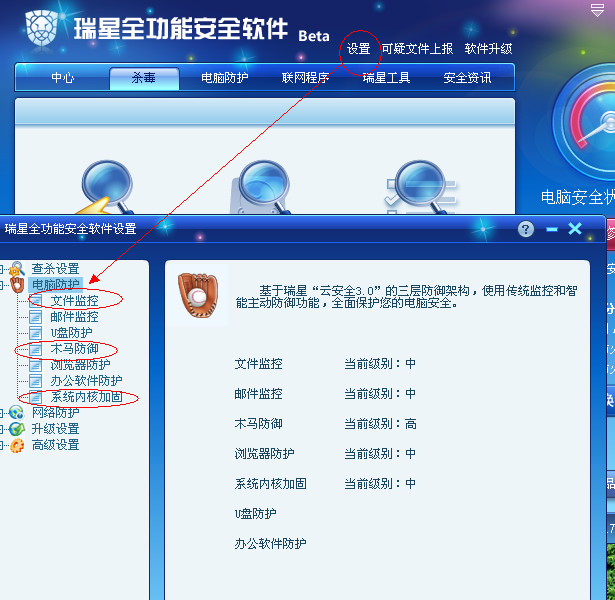Select 升级设置 in the settings tree
Image resolution: width=615 pixels, height=600 pixels.
(x=55, y=429)
